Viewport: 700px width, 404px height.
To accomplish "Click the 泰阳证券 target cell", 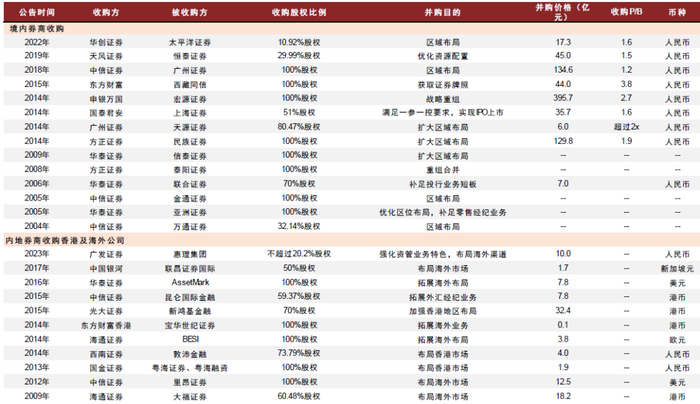I will [x=190, y=170].
